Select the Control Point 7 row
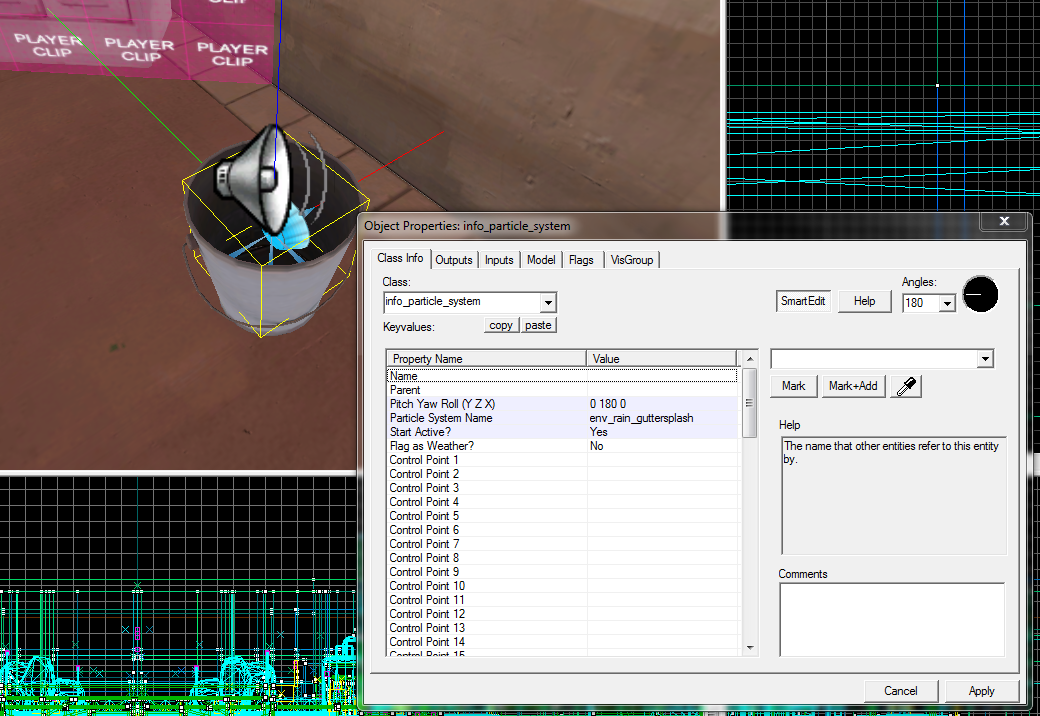Image resolution: width=1040 pixels, height=716 pixels. pos(562,544)
